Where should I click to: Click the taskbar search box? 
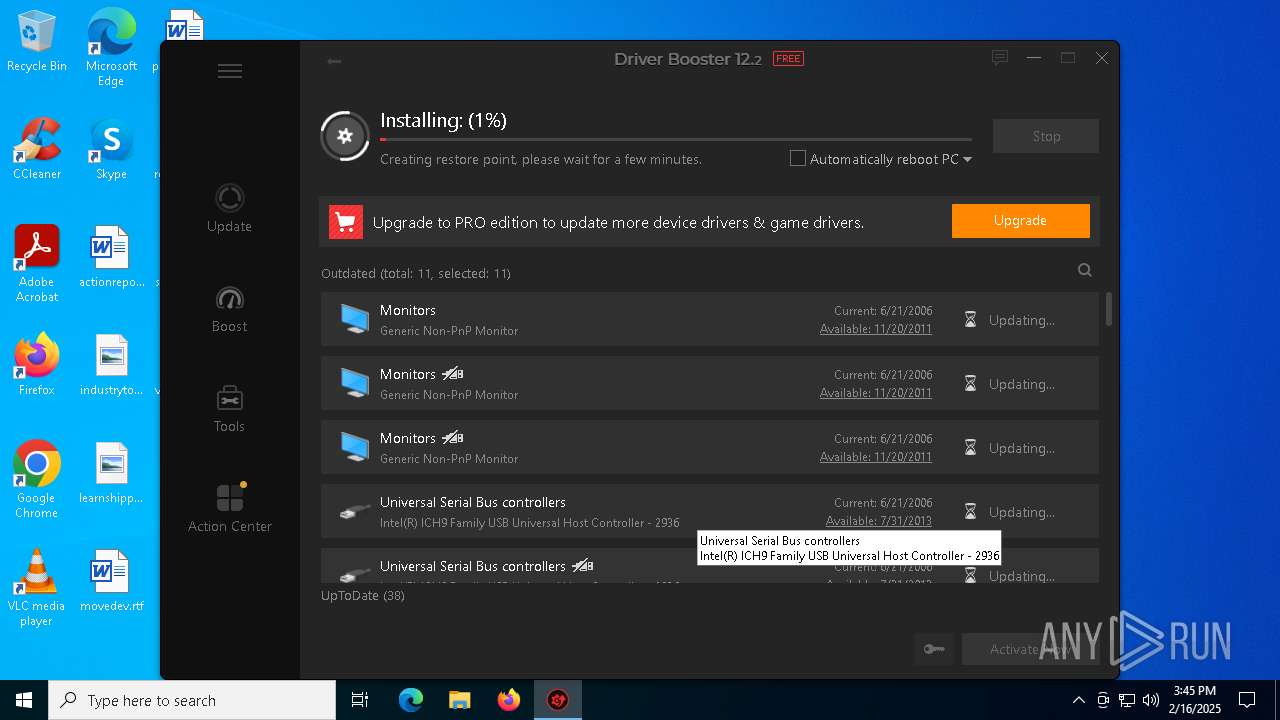click(x=192, y=700)
